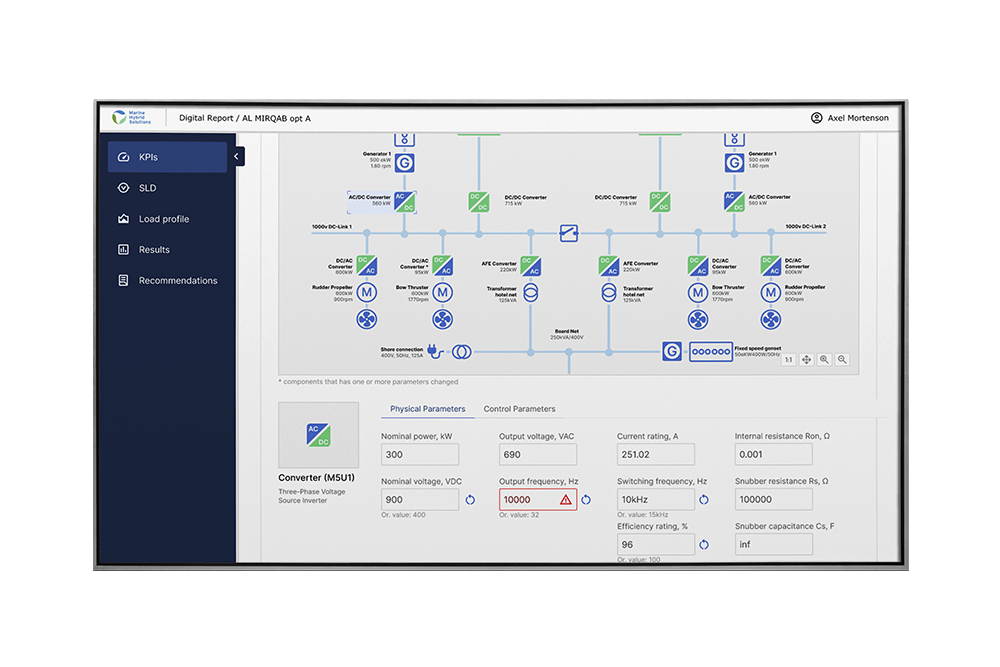Click the Snubber capacitance Cs field

coord(774,545)
